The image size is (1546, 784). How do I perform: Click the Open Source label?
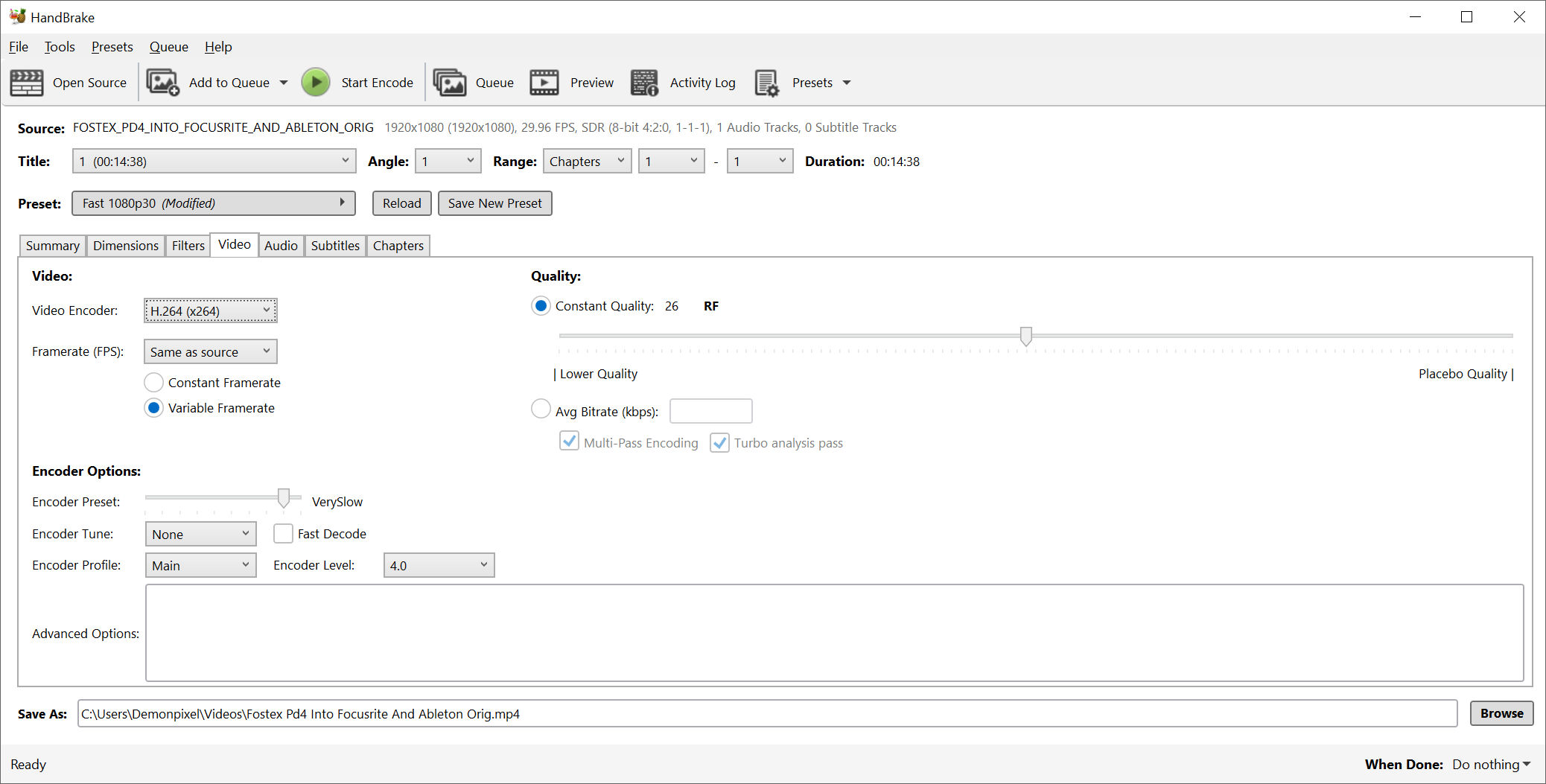[x=89, y=83]
